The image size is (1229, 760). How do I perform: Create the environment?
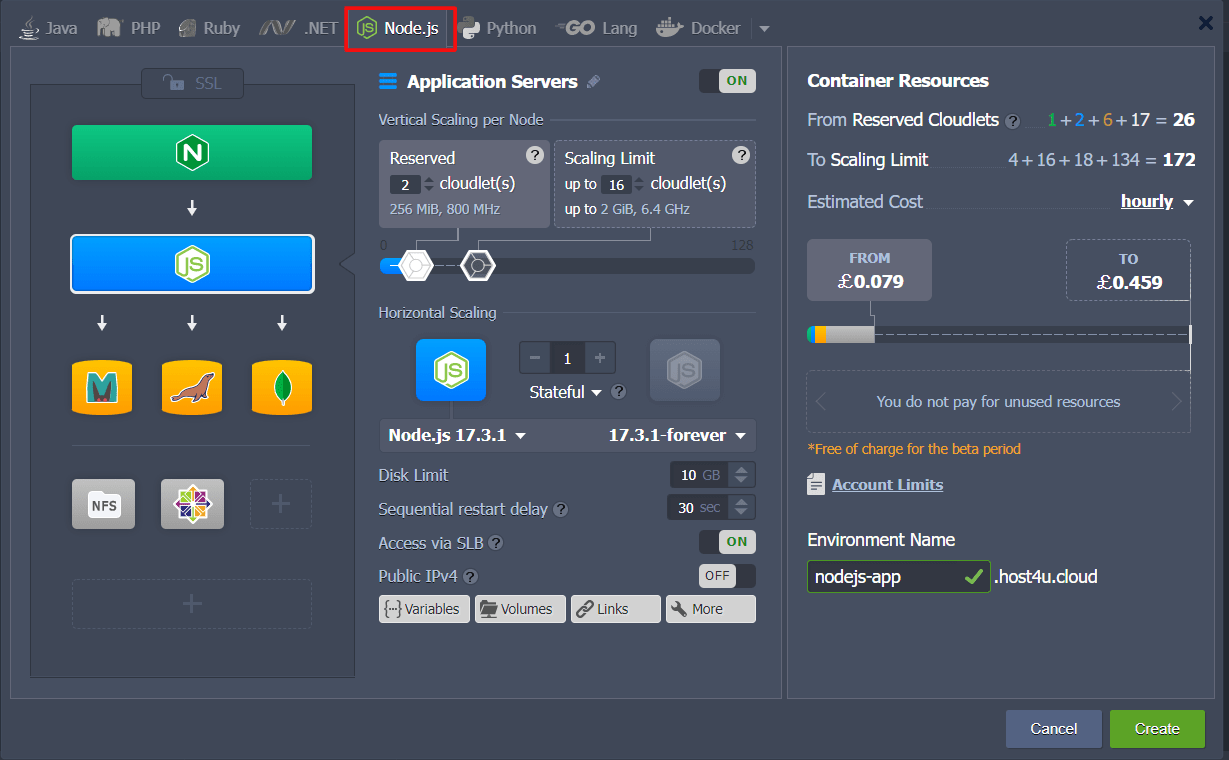[1156, 728]
